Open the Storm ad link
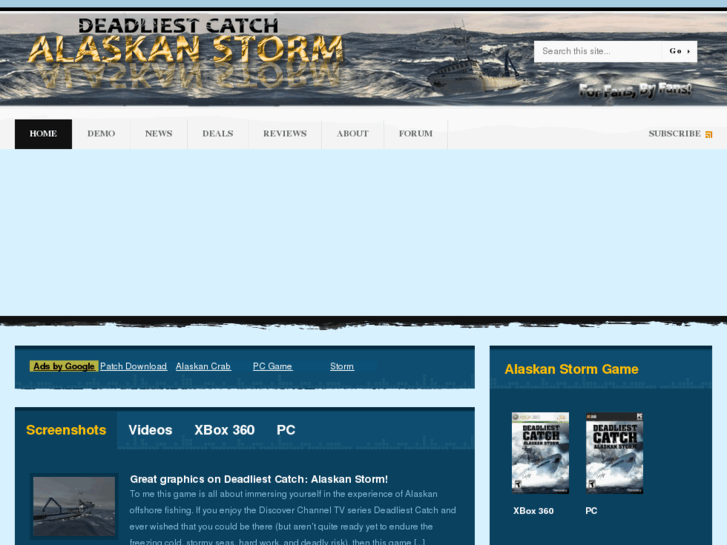This screenshot has width=727, height=545. click(x=342, y=366)
